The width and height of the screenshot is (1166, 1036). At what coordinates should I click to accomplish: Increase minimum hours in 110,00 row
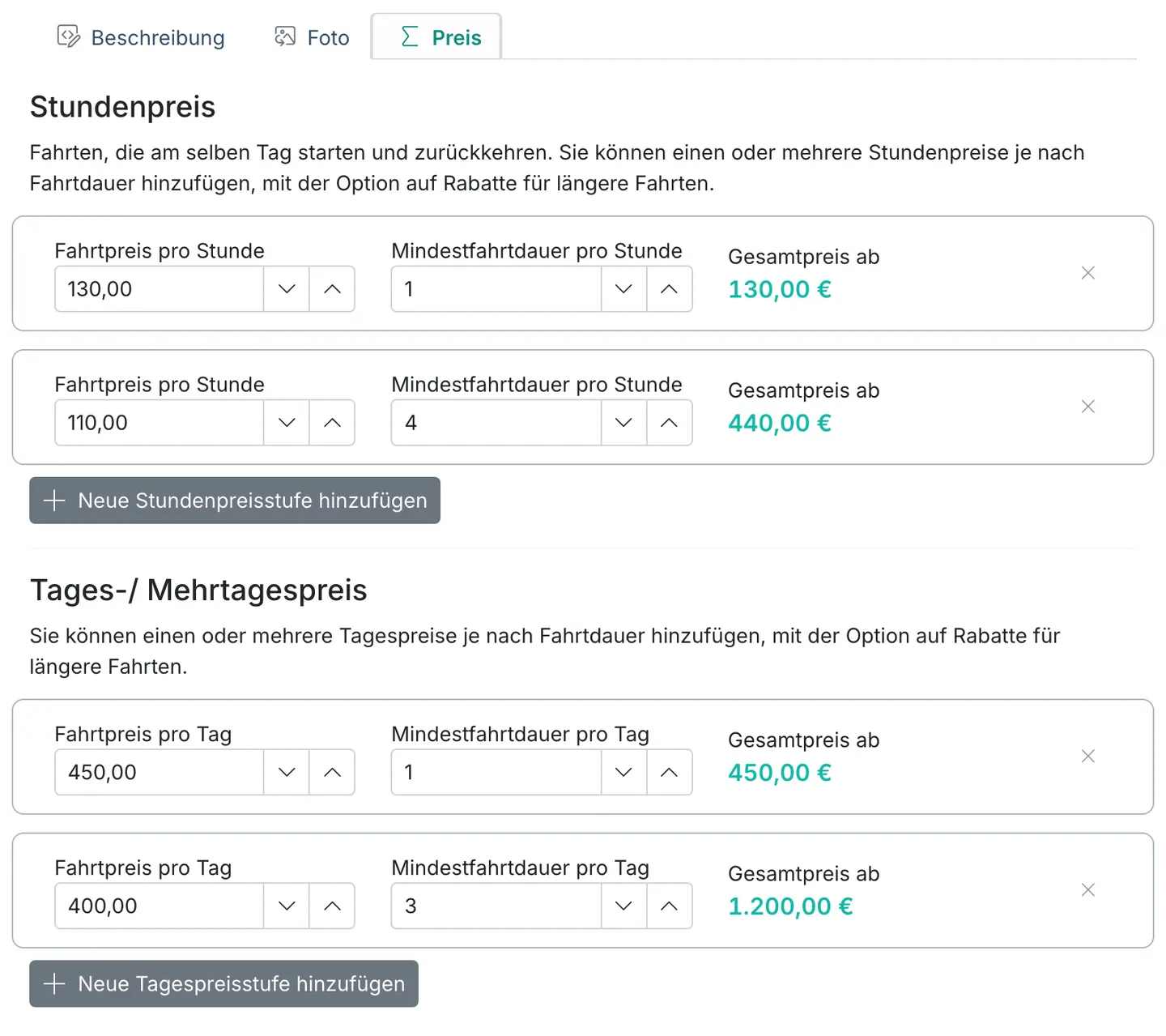(x=669, y=423)
